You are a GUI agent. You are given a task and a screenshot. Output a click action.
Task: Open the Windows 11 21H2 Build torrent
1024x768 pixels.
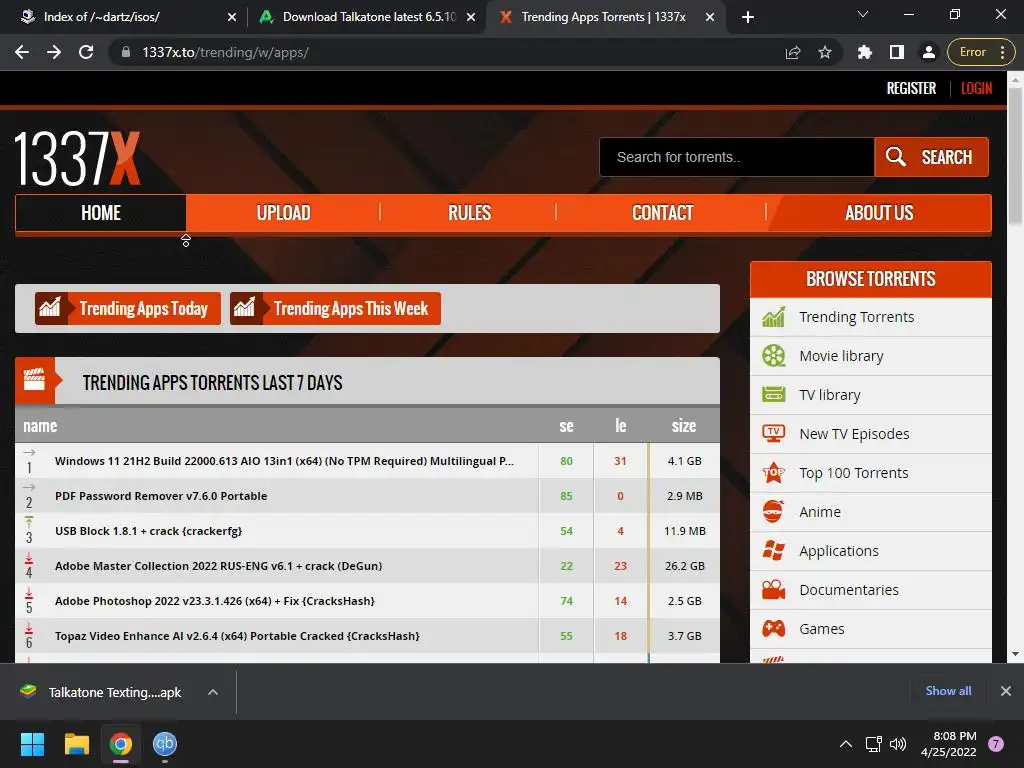(284, 461)
